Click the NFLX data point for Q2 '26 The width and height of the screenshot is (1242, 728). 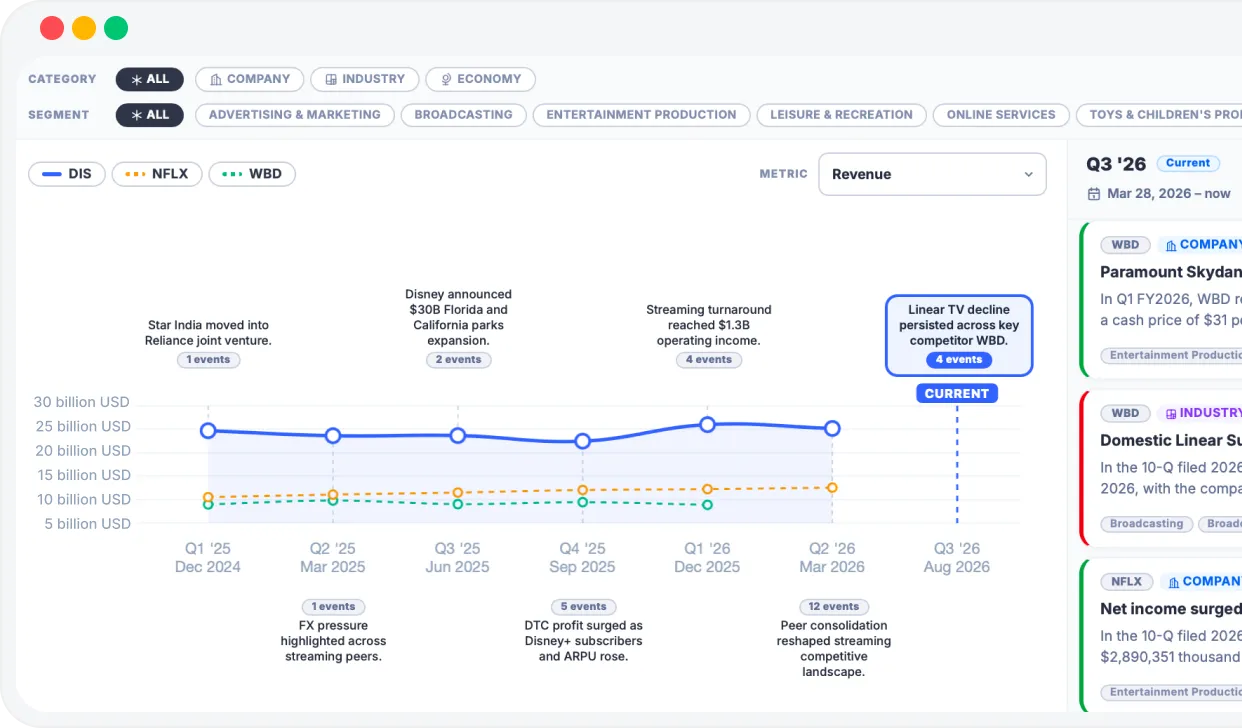point(832,488)
